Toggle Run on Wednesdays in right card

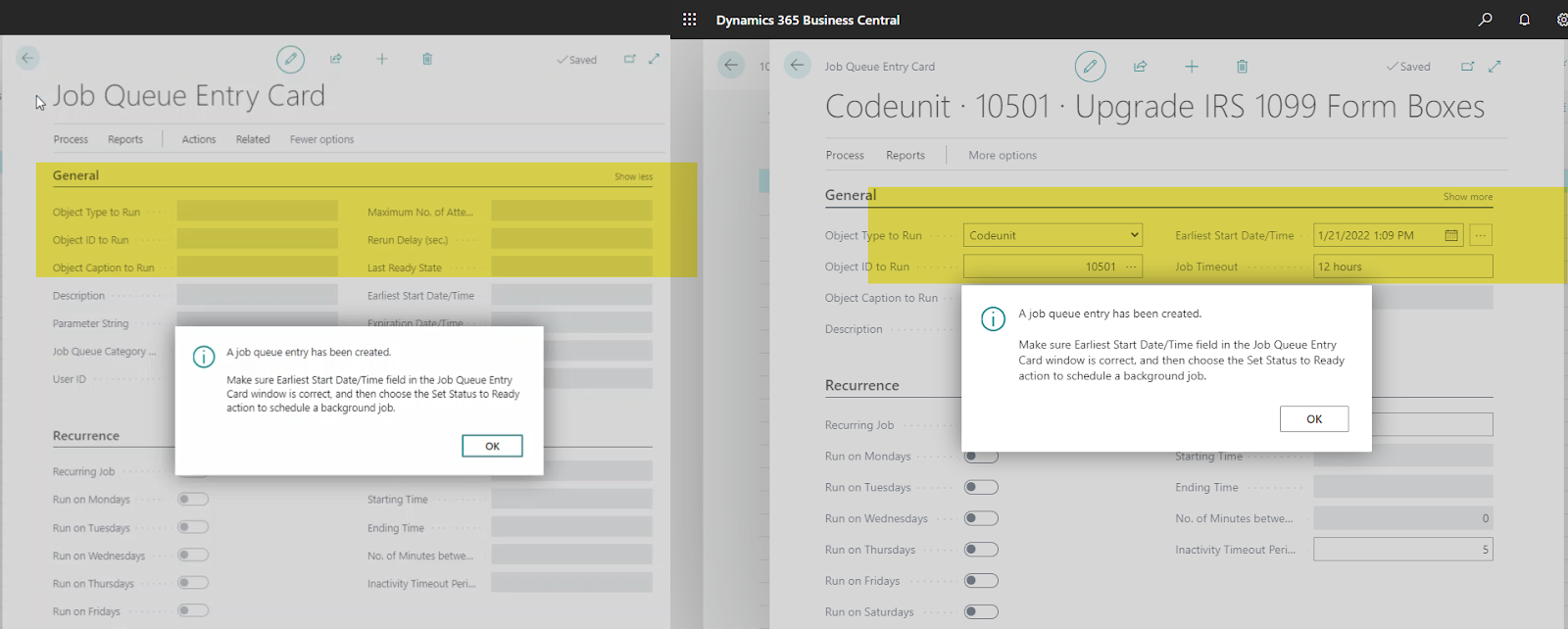coord(981,518)
